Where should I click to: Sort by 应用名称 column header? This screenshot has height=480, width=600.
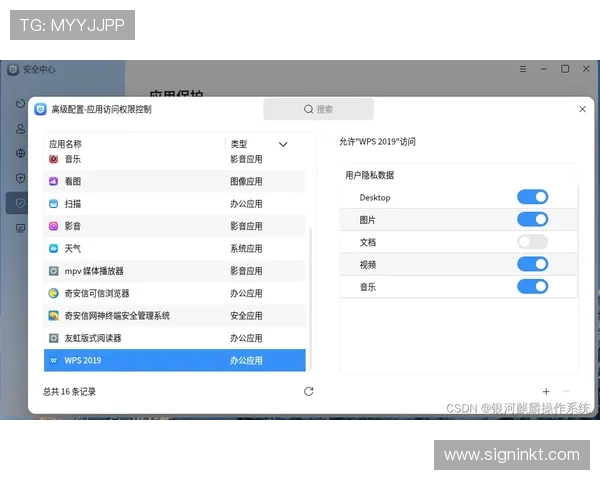[65, 144]
